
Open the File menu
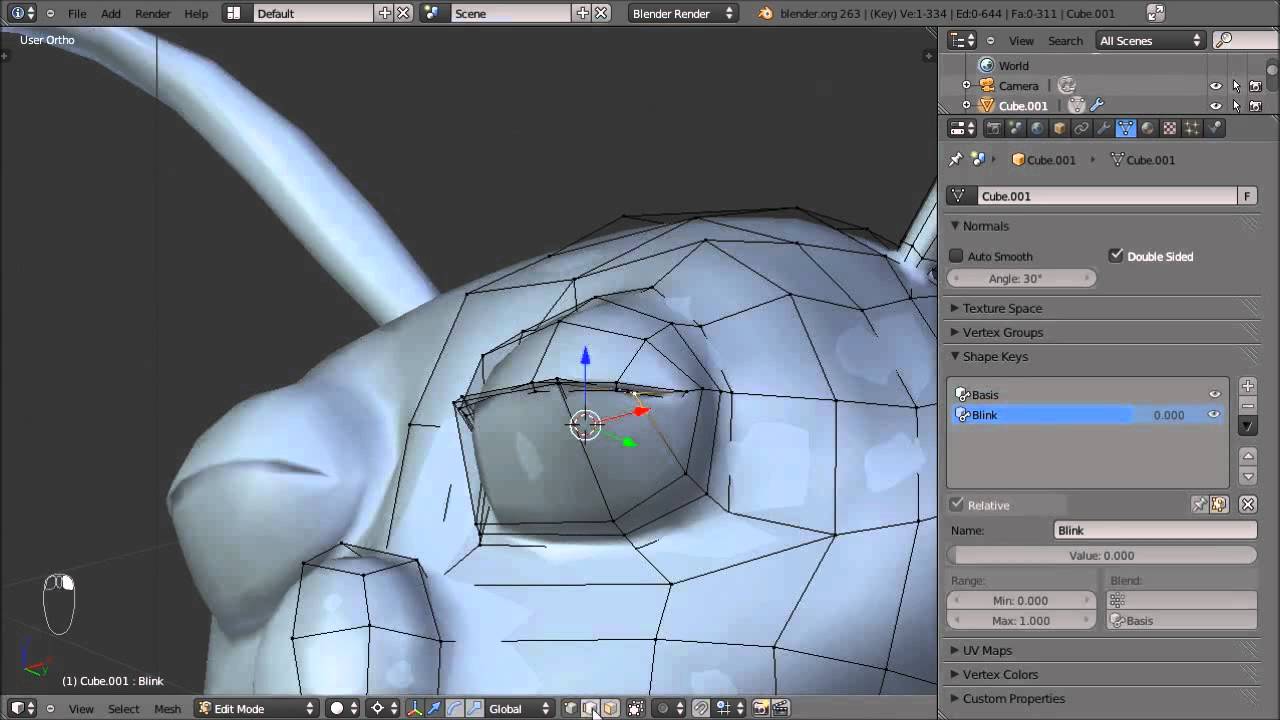(77, 13)
